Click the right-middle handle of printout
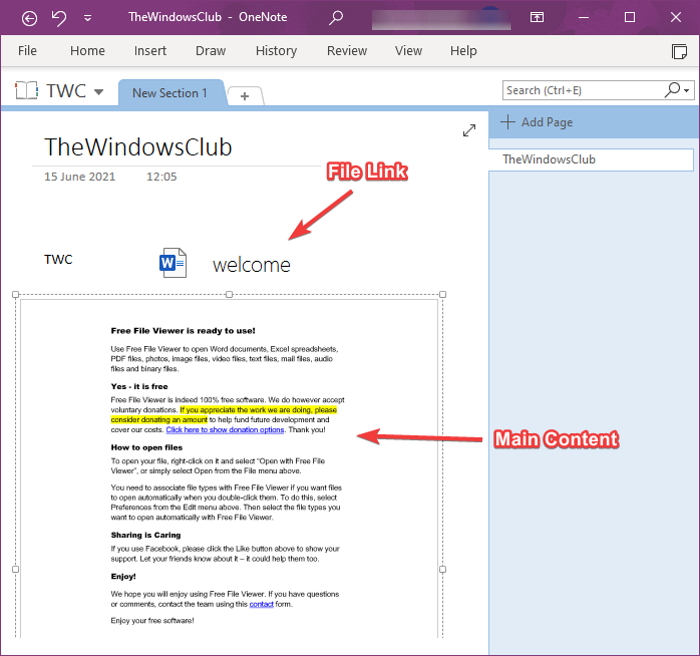Viewport: 700px width, 656px height. click(x=442, y=569)
